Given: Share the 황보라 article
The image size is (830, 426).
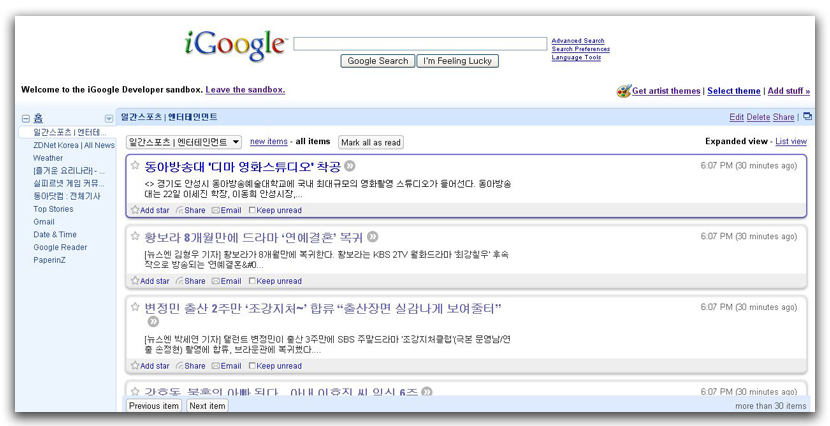Looking at the screenshot, I should point(191,281).
